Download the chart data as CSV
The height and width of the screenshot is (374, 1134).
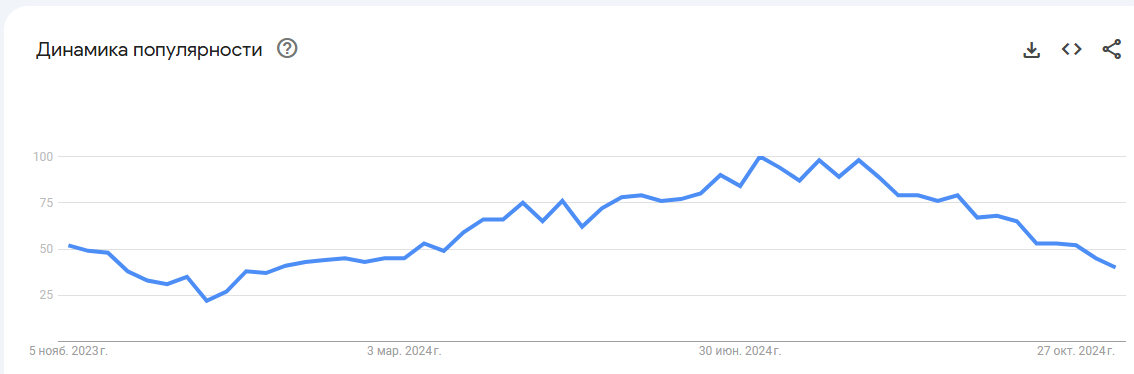tap(1031, 50)
